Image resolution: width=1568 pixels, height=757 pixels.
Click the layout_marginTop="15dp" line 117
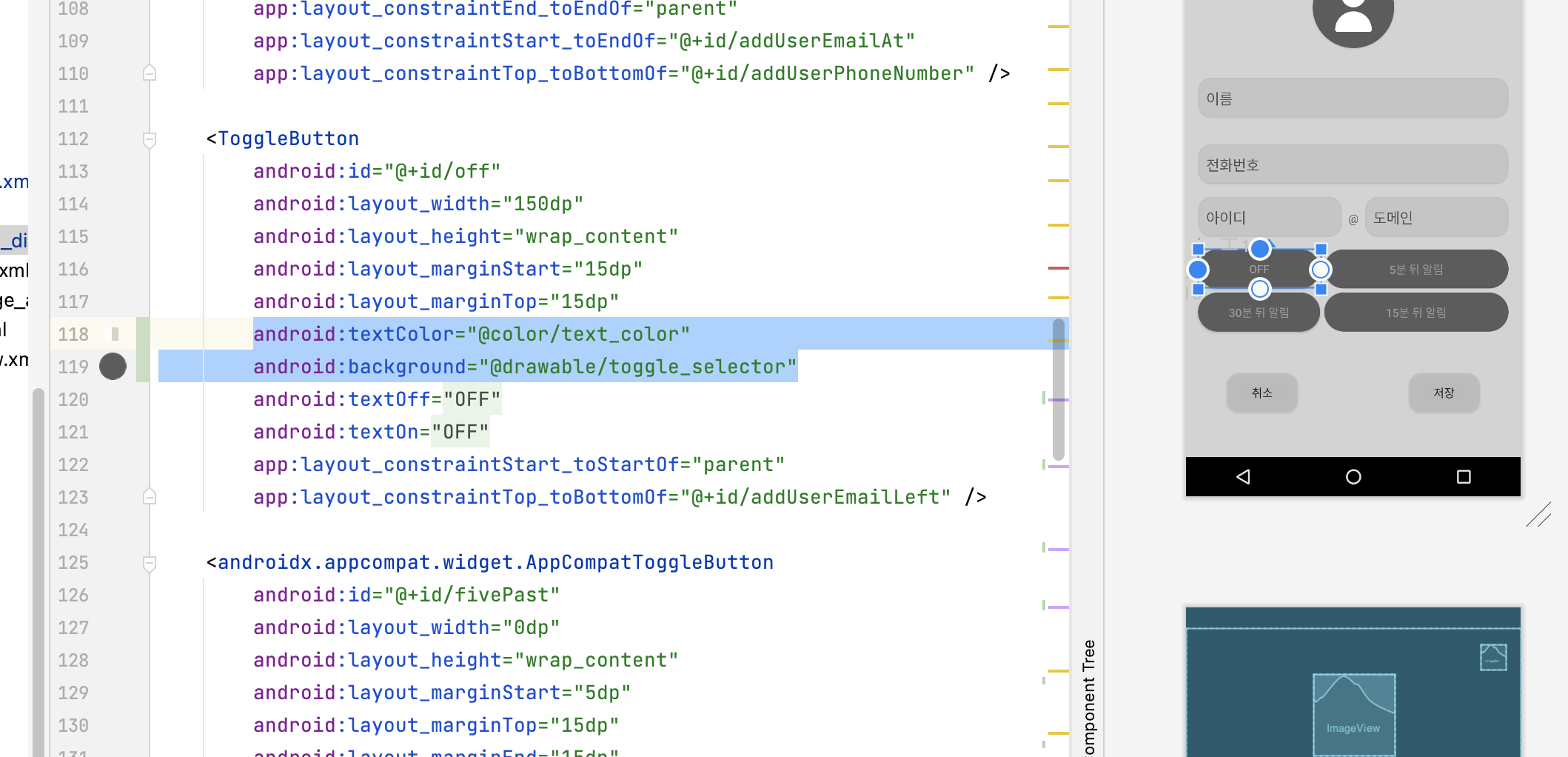436,302
